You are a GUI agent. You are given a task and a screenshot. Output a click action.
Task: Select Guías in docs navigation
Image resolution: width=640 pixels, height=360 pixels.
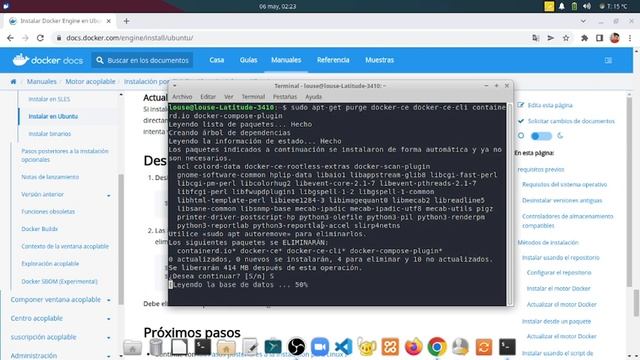tap(248, 60)
